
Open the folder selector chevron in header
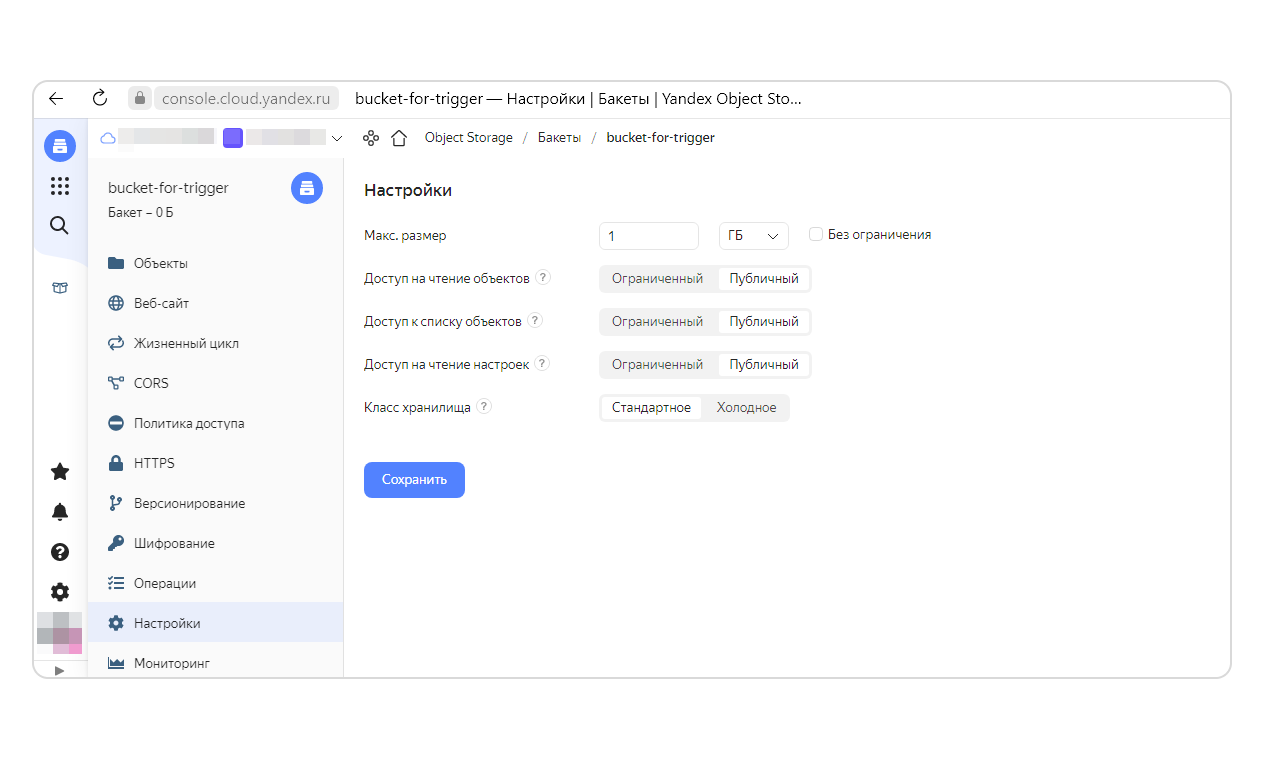[337, 138]
